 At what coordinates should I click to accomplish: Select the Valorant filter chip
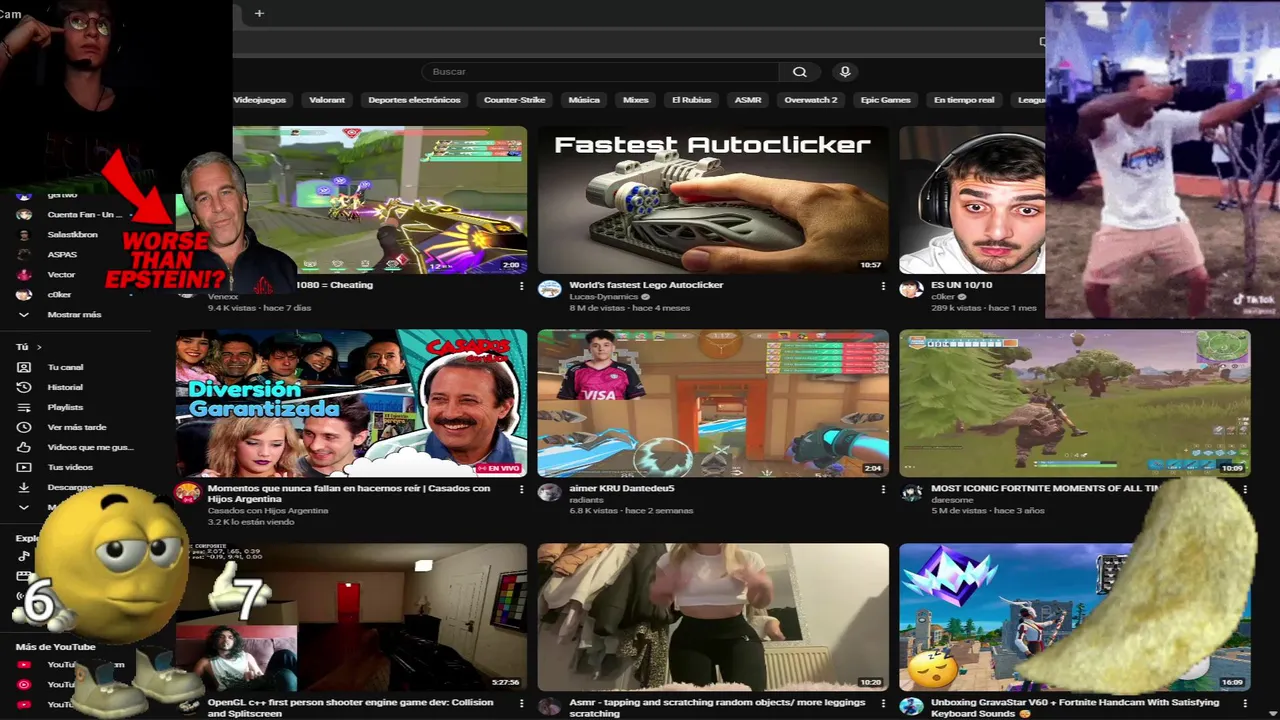pyautogui.click(x=327, y=100)
